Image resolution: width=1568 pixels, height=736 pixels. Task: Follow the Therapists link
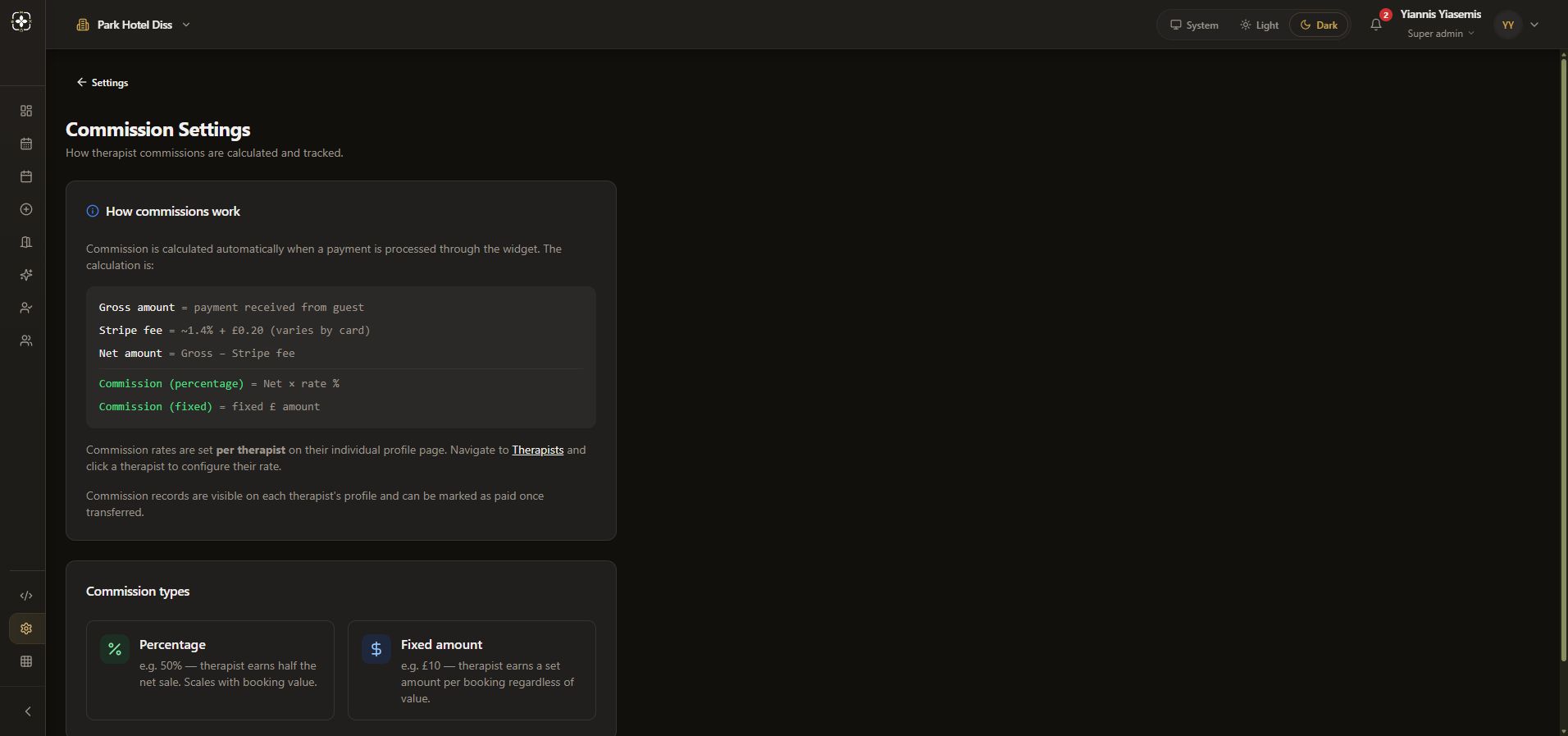(x=538, y=450)
